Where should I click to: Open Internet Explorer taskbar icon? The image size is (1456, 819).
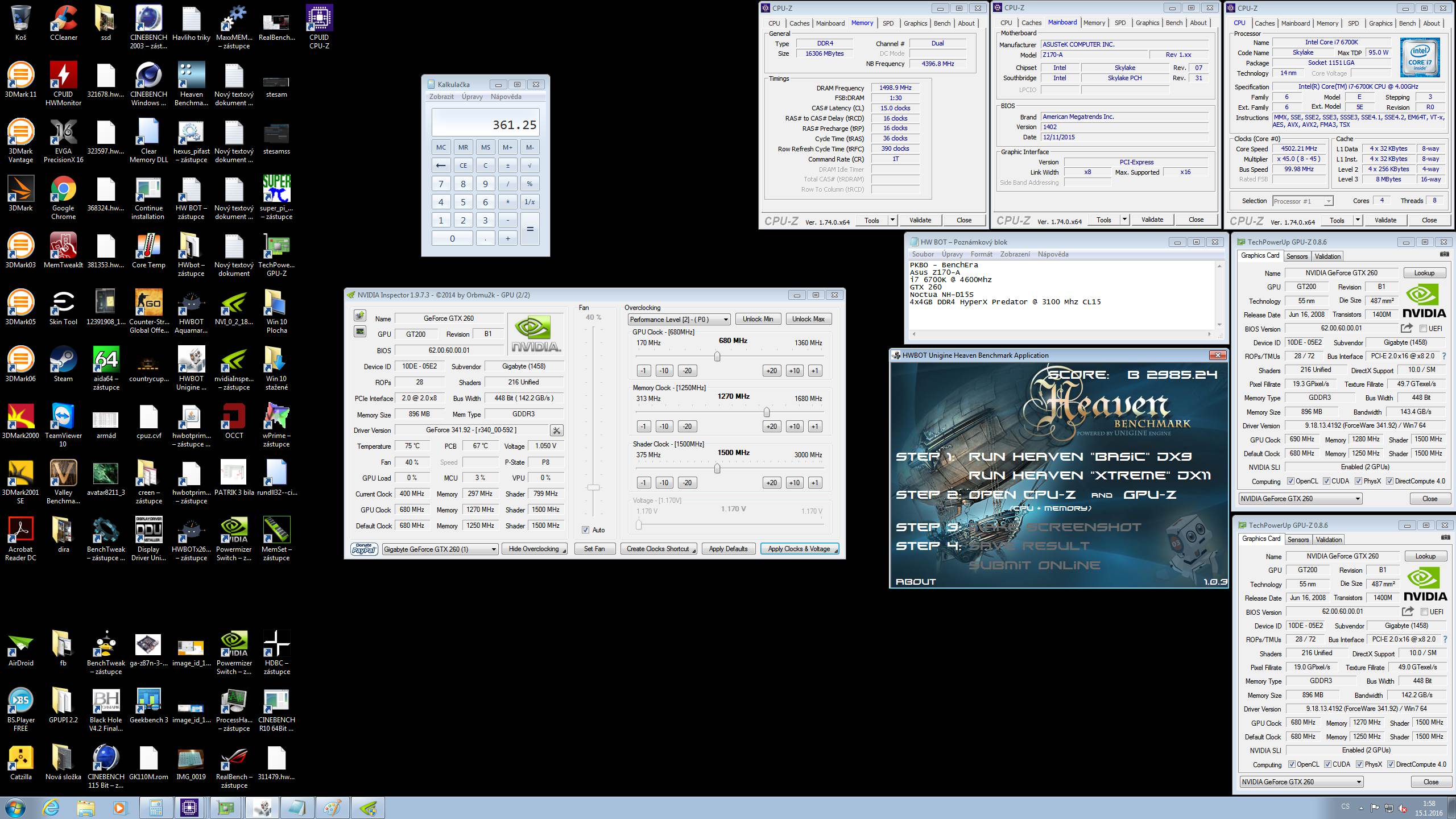[x=50, y=807]
